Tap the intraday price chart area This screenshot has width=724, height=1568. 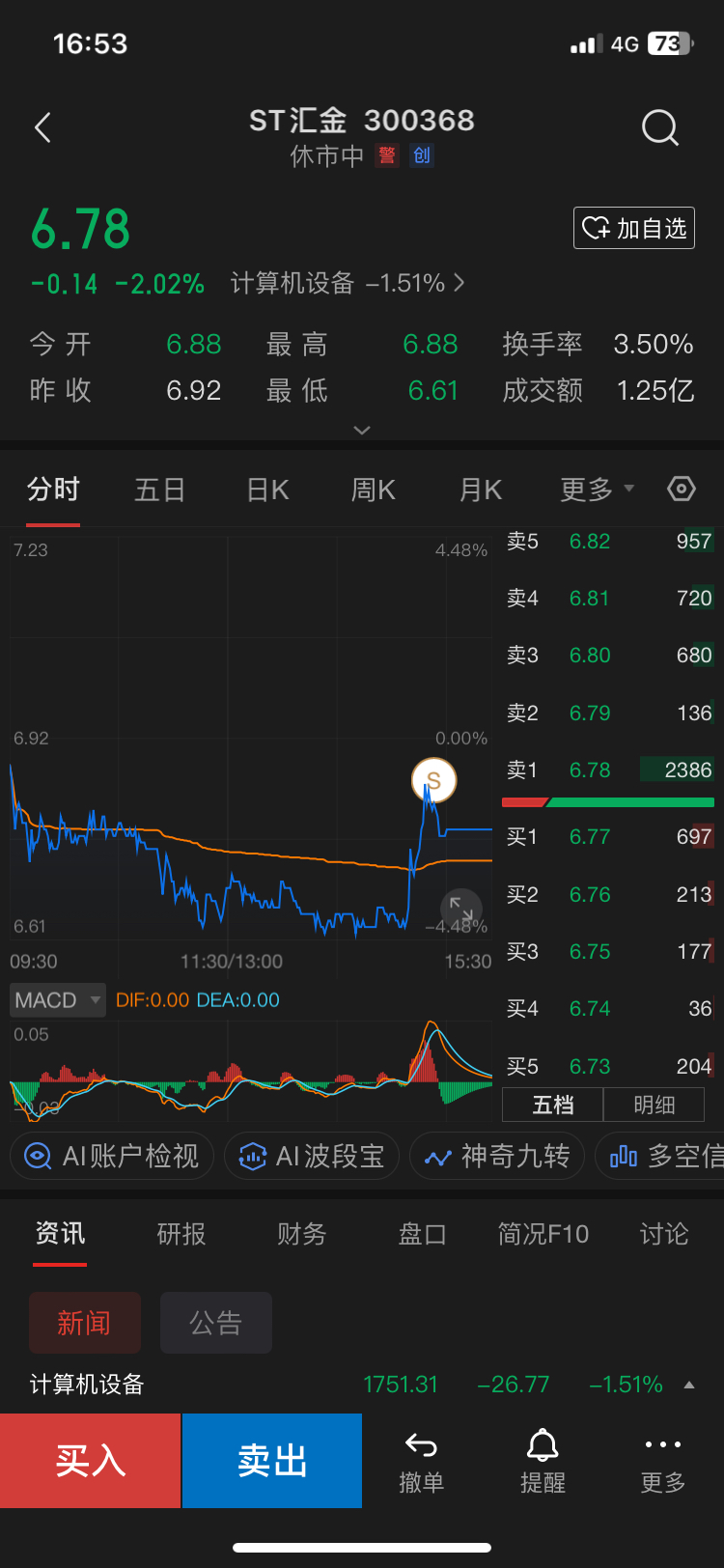(251, 739)
